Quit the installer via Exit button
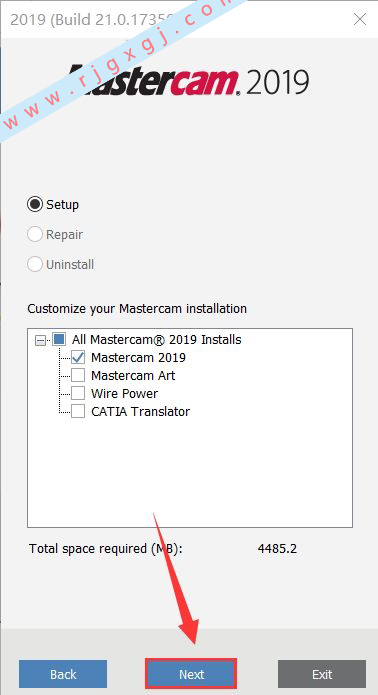This screenshot has height=695, width=378. click(x=322, y=674)
